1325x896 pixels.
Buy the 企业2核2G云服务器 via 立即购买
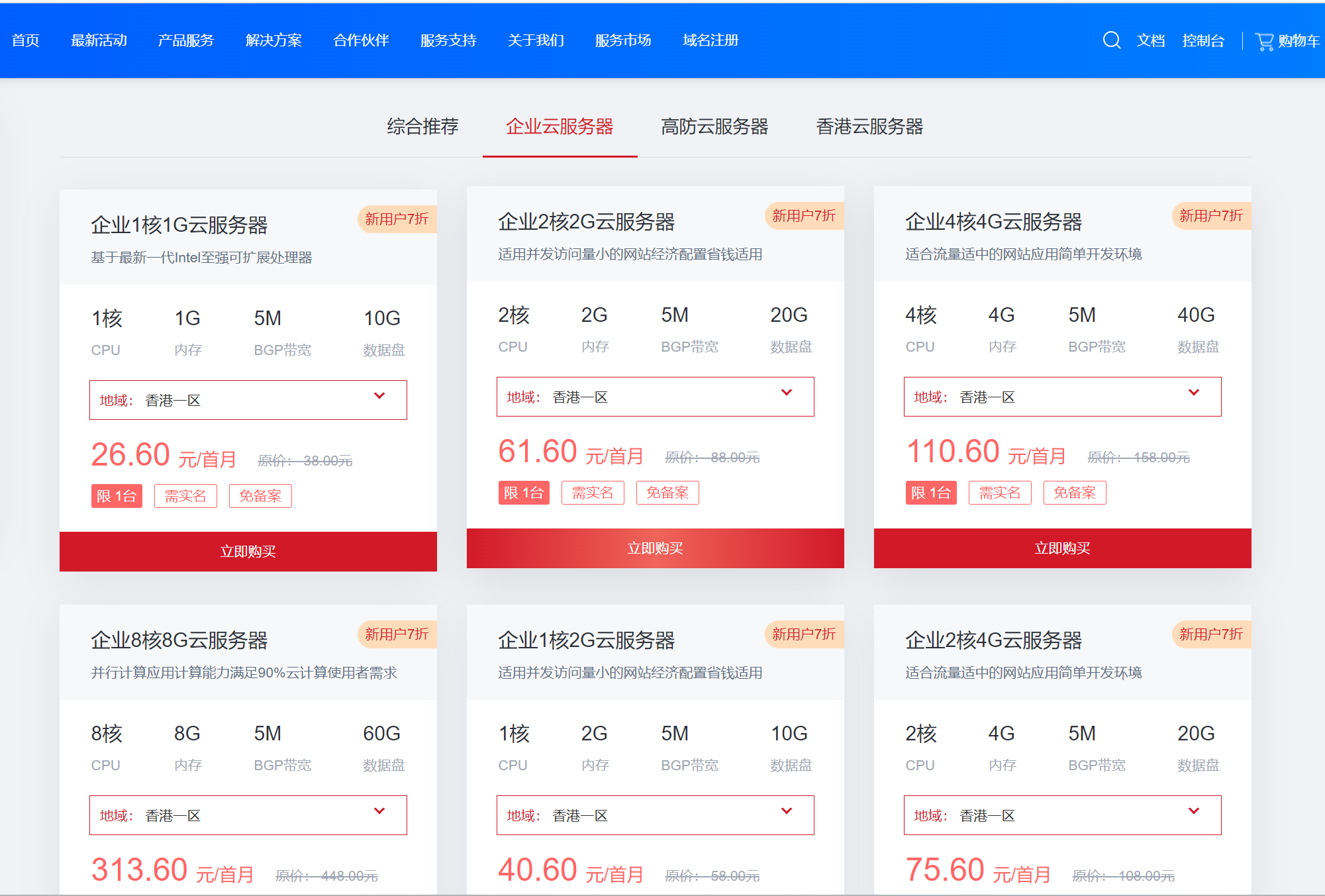coord(655,548)
